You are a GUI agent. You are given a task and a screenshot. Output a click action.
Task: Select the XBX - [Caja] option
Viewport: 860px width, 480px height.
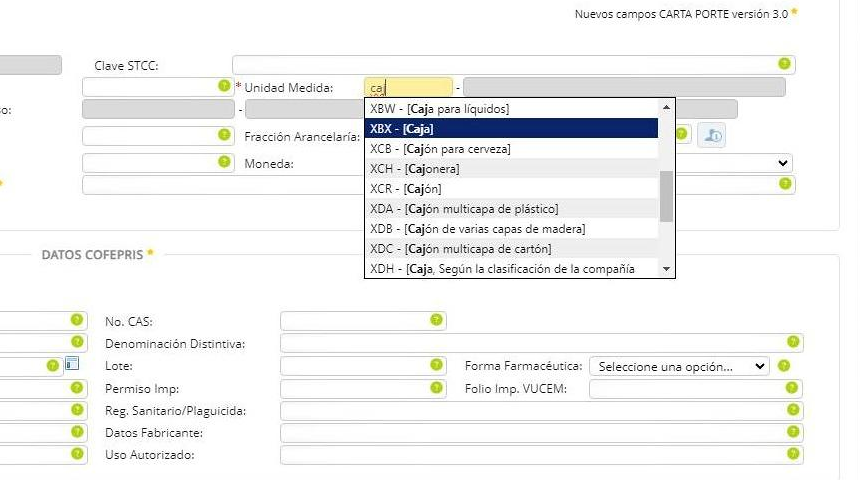(x=510, y=129)
